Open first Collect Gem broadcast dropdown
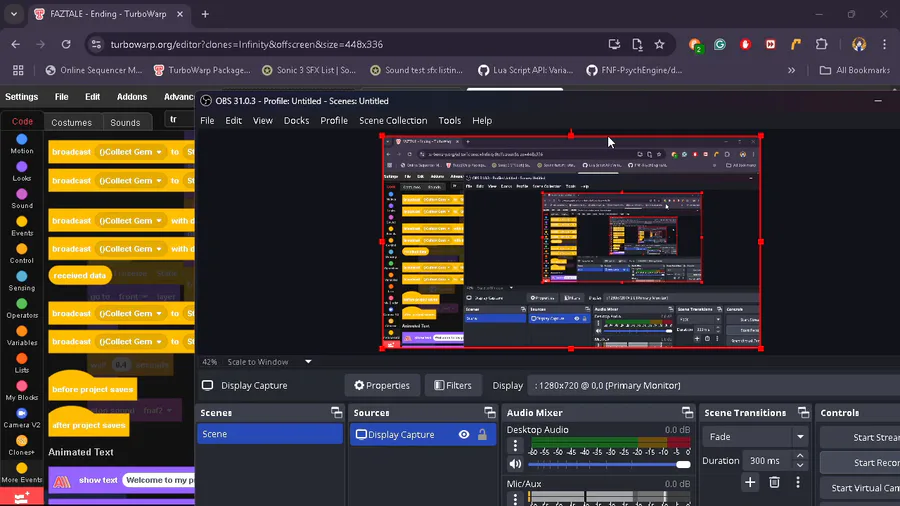Viewport: 900px width, 506px height. click(158, 152)
